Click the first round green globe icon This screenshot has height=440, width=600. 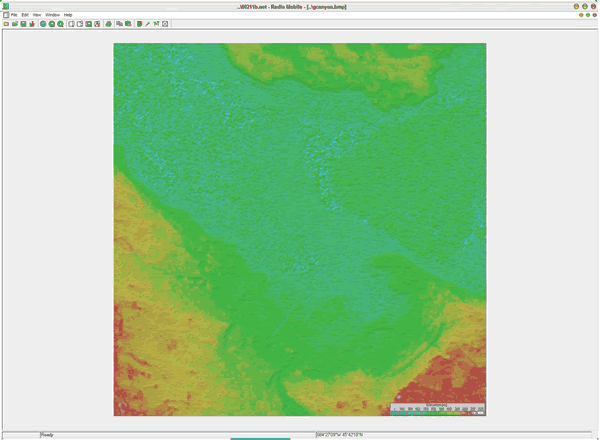pyautogui.click(x=43, y=23)
